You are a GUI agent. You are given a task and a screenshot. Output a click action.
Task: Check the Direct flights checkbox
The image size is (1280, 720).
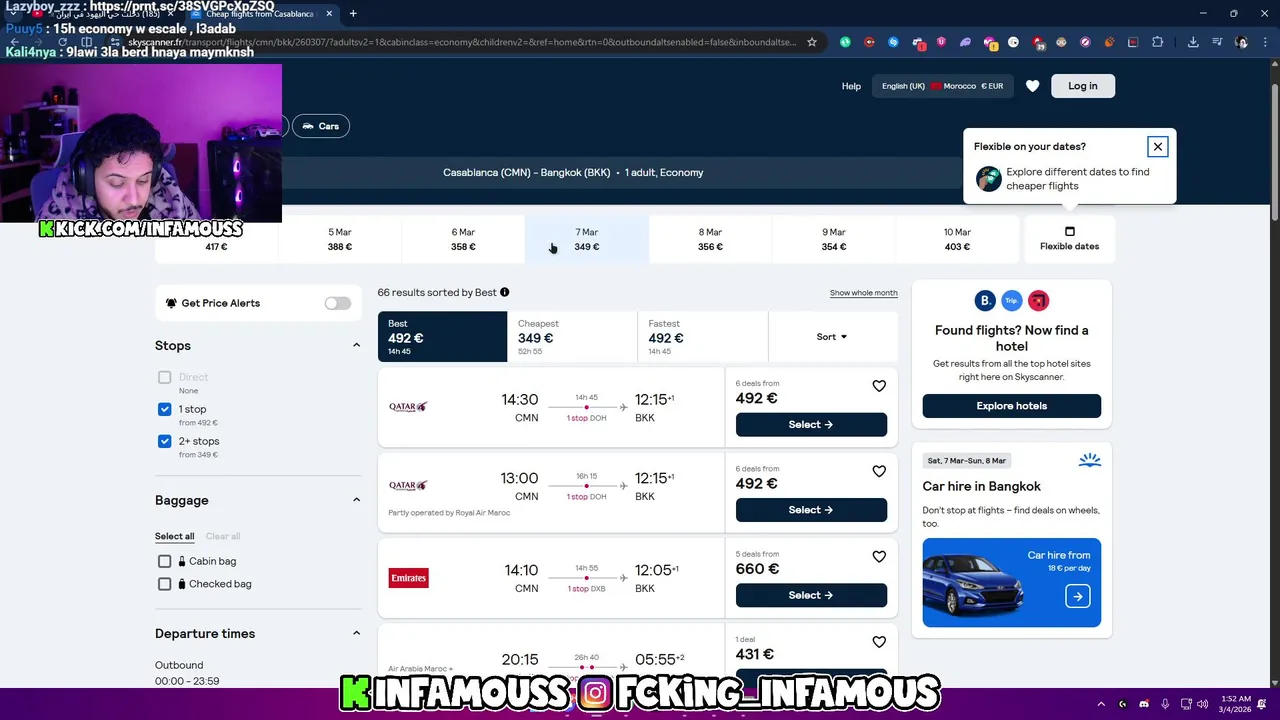pyautogui.click(x=164, y=377)
